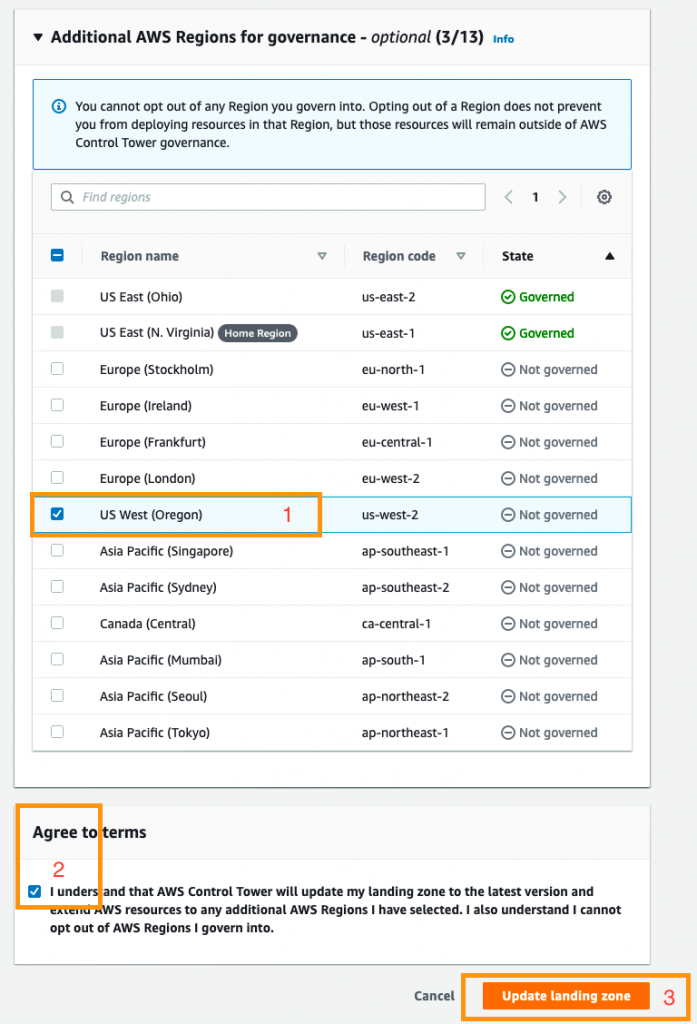
Task: Click the Region code column header
Action: tap(399, 256)
